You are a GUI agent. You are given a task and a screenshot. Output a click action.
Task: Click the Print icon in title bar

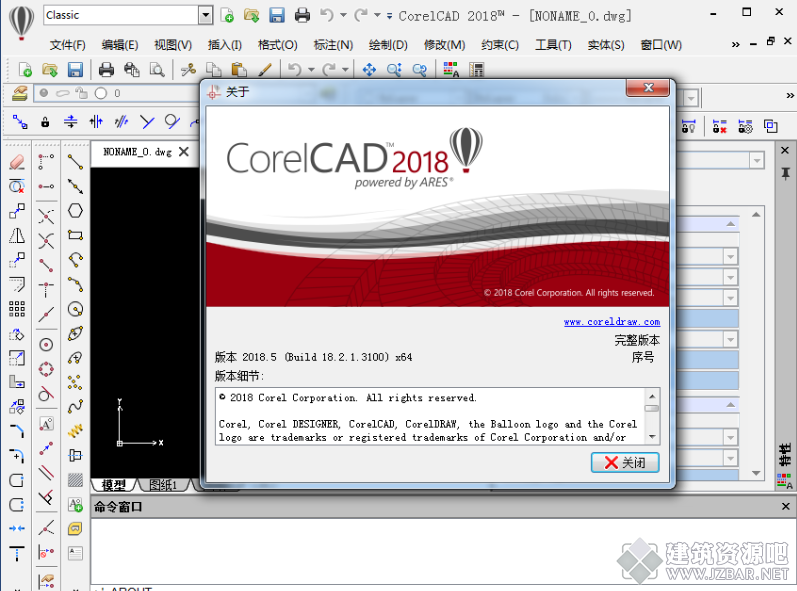(302, 15)
